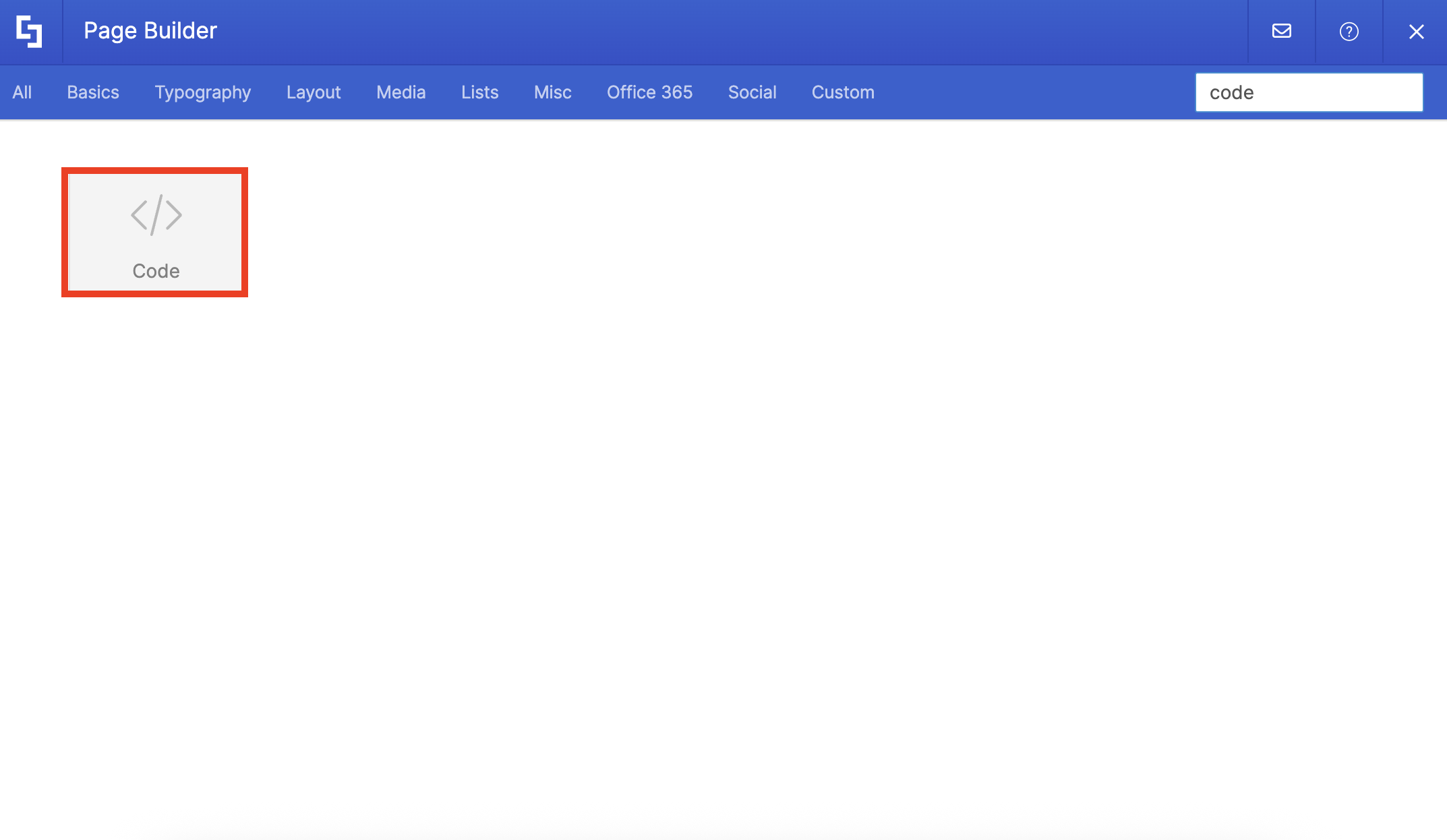
Task: View the Office 365 elements tab
Action: click(649, 92)
